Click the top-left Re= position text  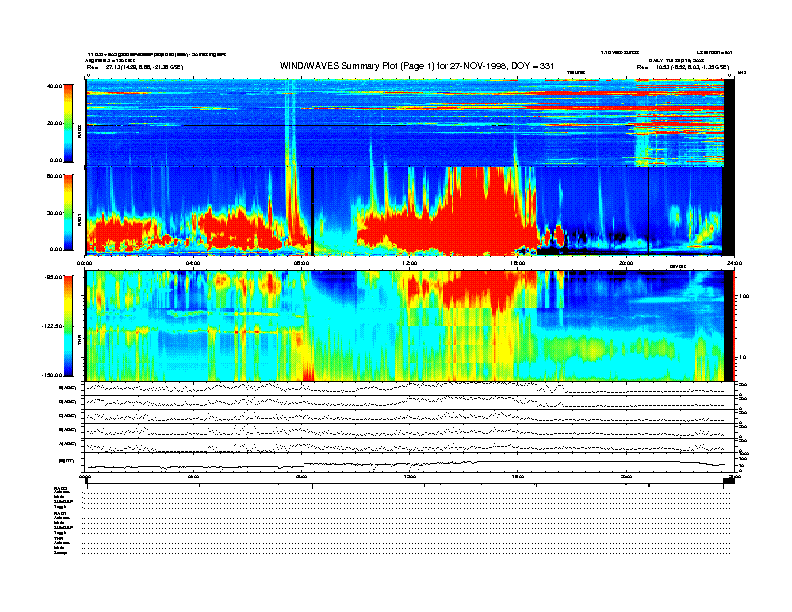coord(135,67)
